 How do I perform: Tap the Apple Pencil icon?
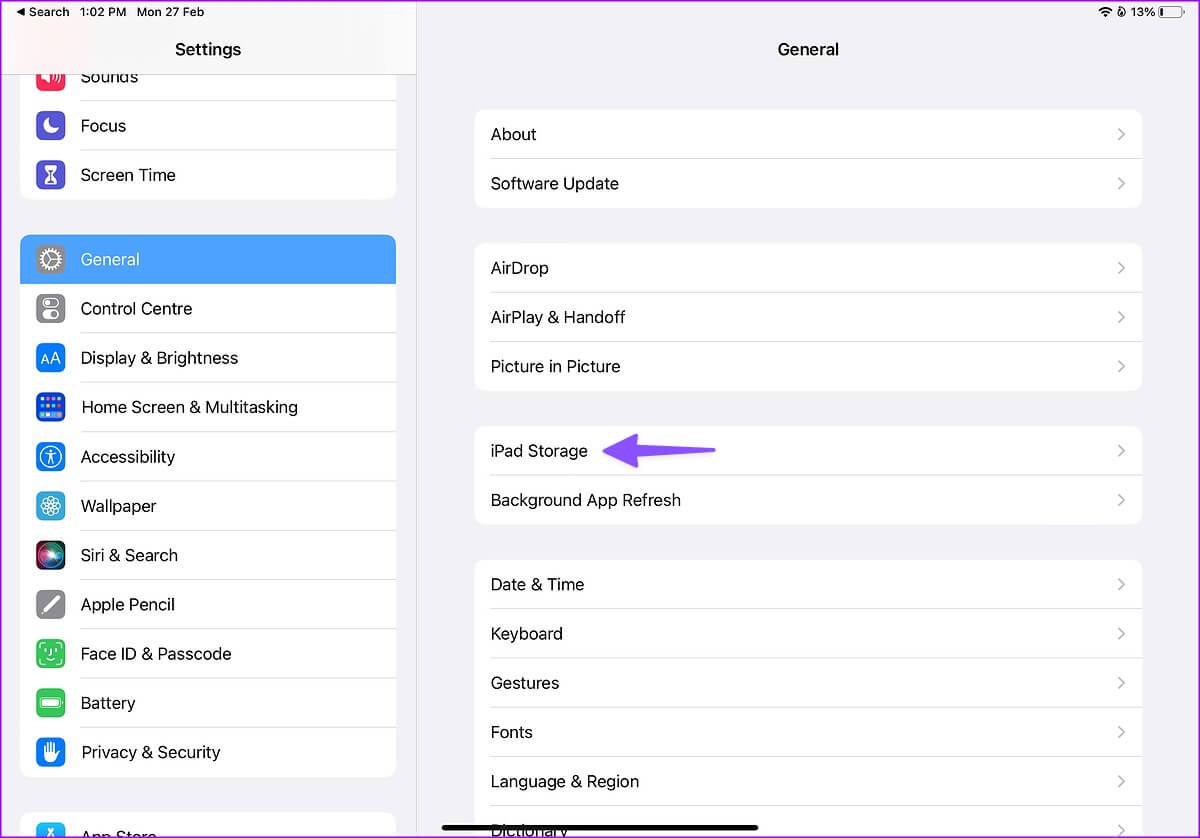pos(51,604)
